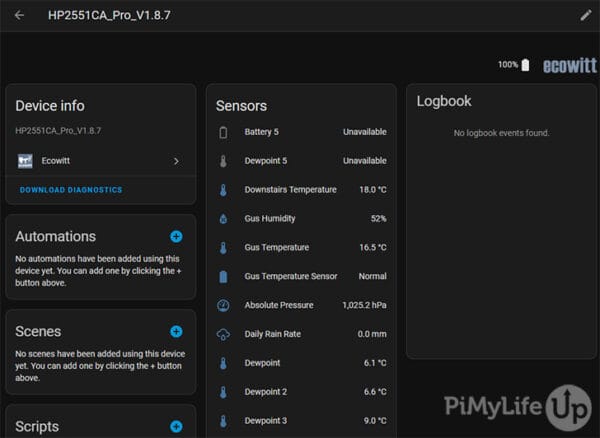Image resolution: width=600 pixels, height=438 pixels.
Task: Open the Downstairs Temperature sensor
Action: tap(300, 190)
